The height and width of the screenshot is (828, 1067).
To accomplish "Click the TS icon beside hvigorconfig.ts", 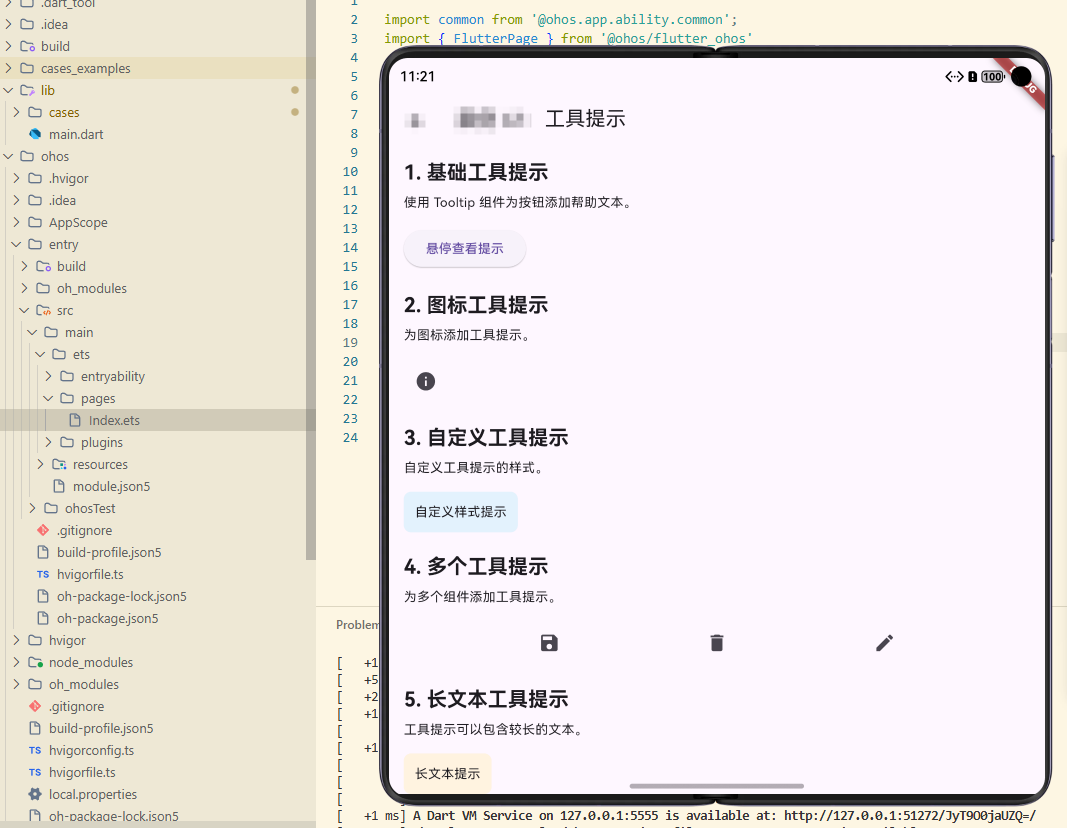I will (35, 750).
